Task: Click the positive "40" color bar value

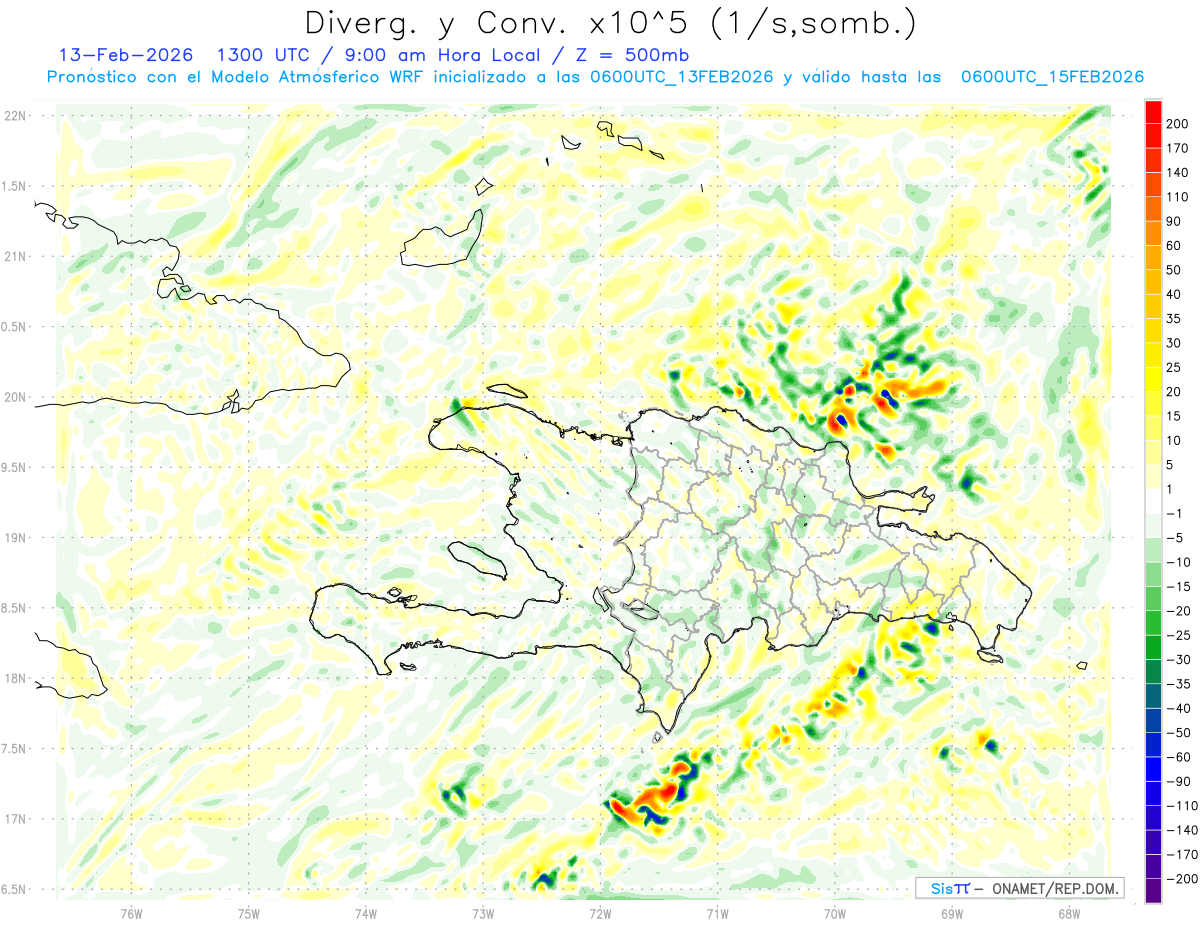Action: pyautogui.click(x=1176, y=294)
